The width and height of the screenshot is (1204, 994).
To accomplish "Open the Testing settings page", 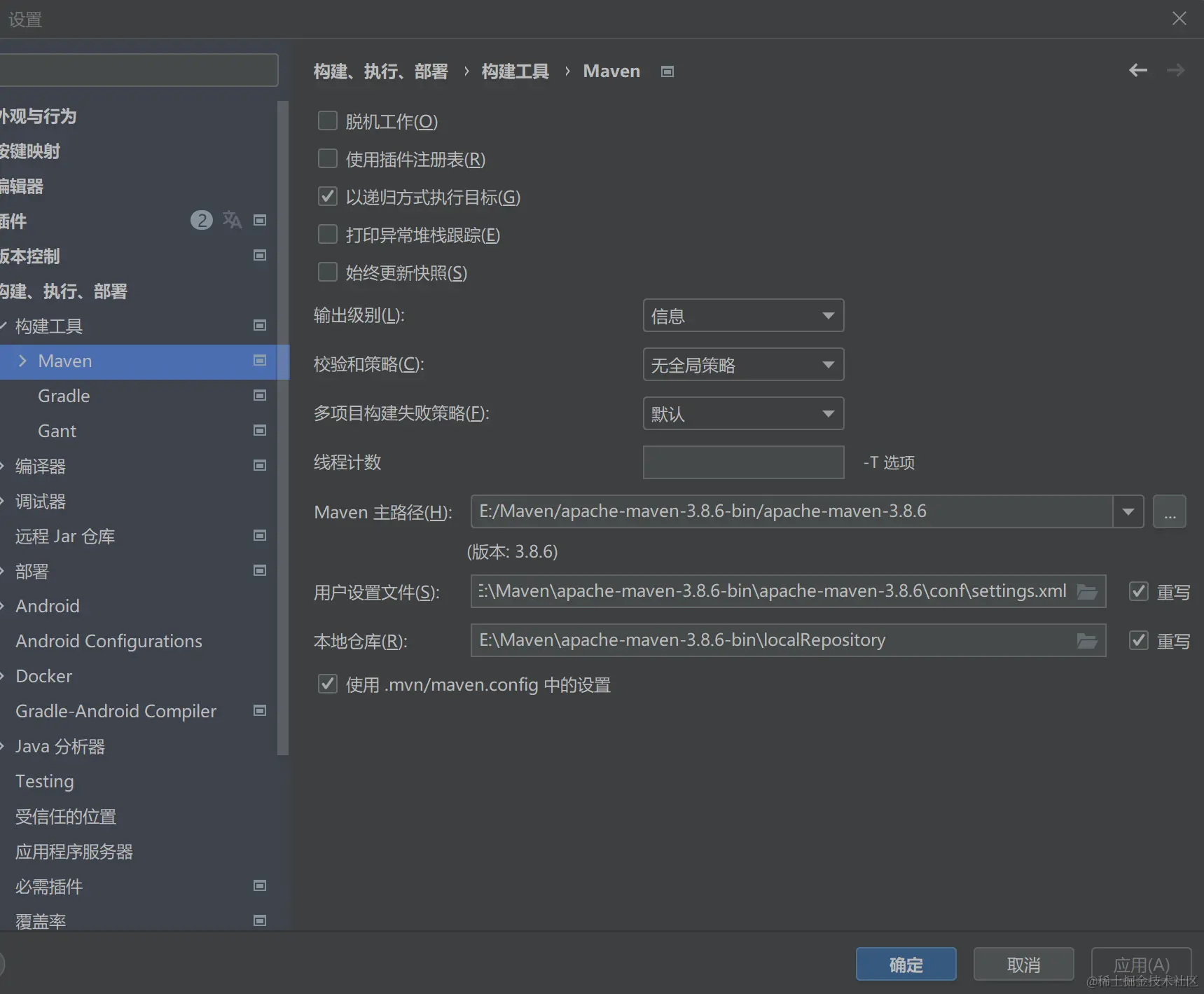I will (45, 781).
